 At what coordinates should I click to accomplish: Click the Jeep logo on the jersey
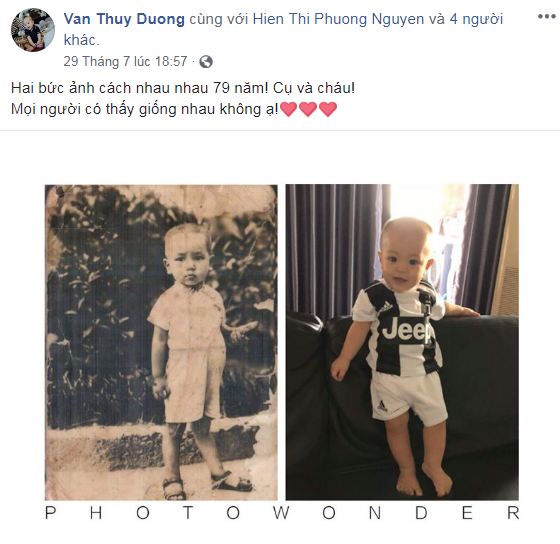(405, 330)
